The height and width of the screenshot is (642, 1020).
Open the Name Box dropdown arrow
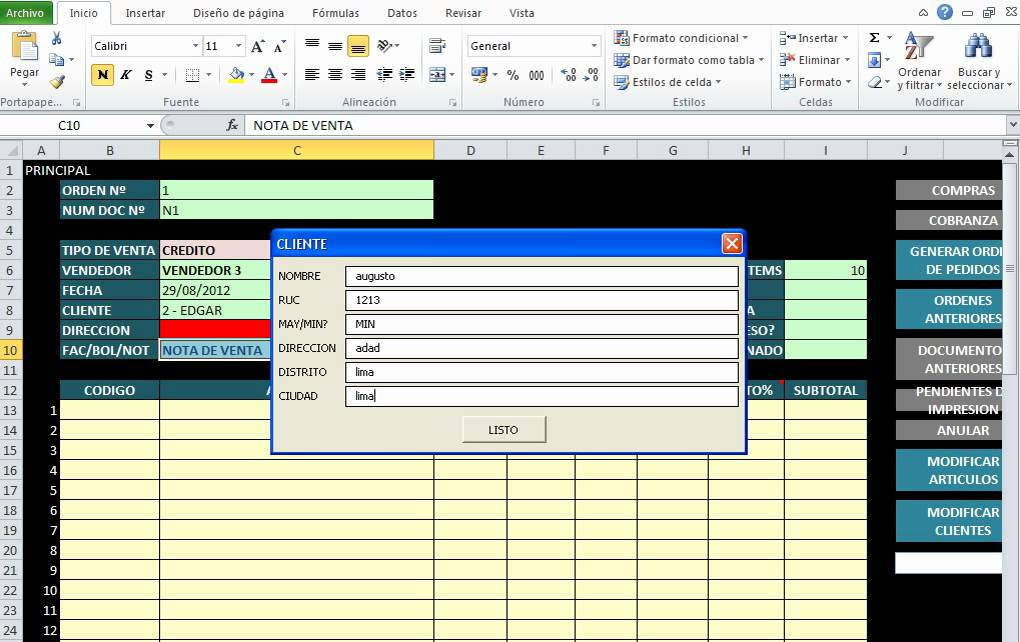point(150,126)
